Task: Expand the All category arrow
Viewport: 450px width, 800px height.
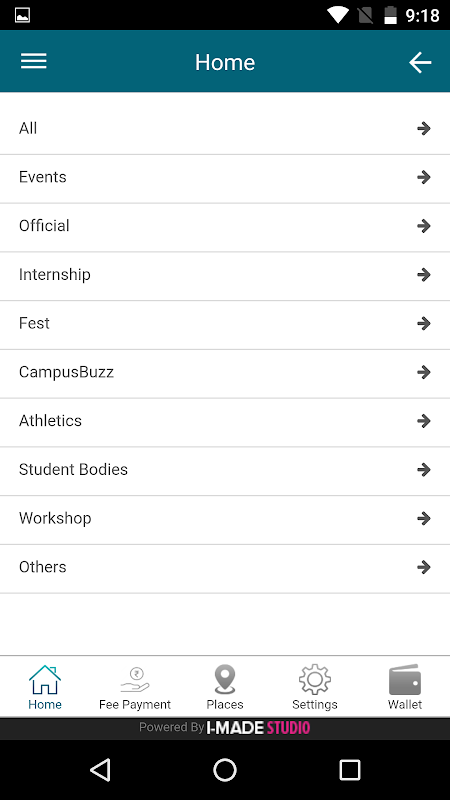Action: pyautogui.click(x=423, y=128)
